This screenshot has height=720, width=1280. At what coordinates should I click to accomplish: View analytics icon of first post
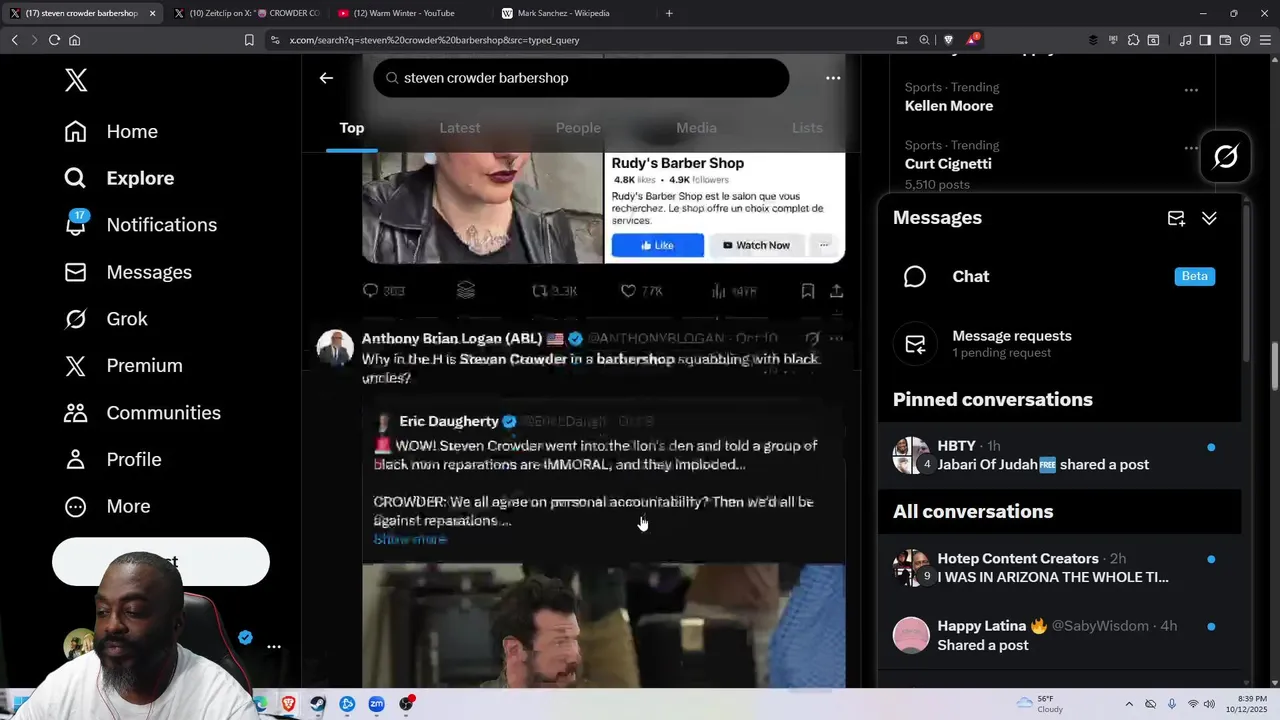(718, 291)
